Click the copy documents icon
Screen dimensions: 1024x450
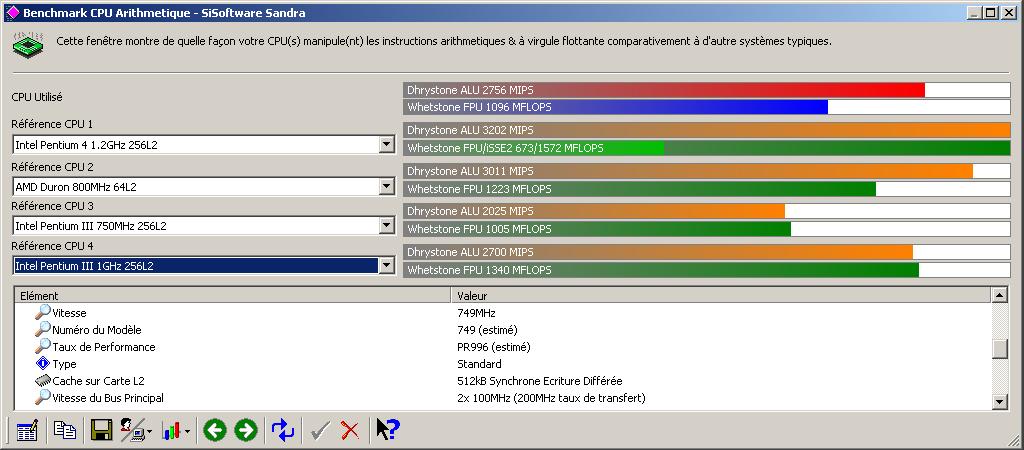click(x=65, y=430)
